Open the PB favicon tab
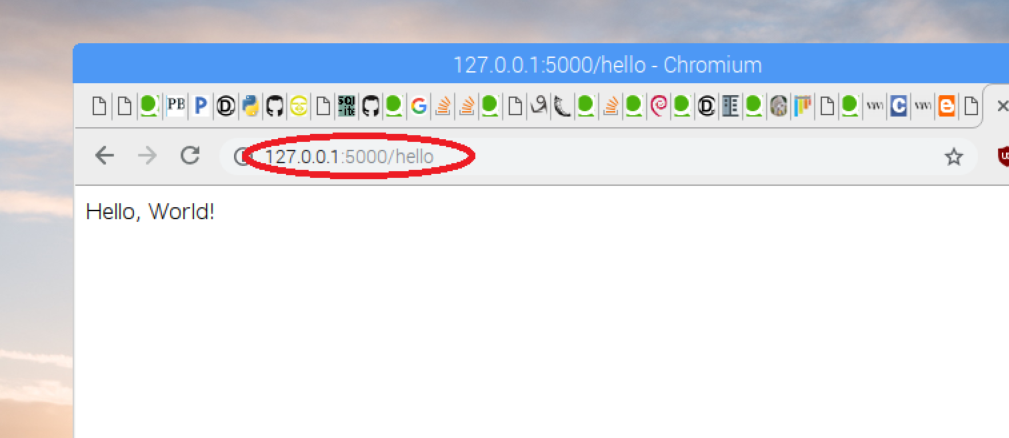The height and width of the screenshot is (438, 1009). point(176,105)
